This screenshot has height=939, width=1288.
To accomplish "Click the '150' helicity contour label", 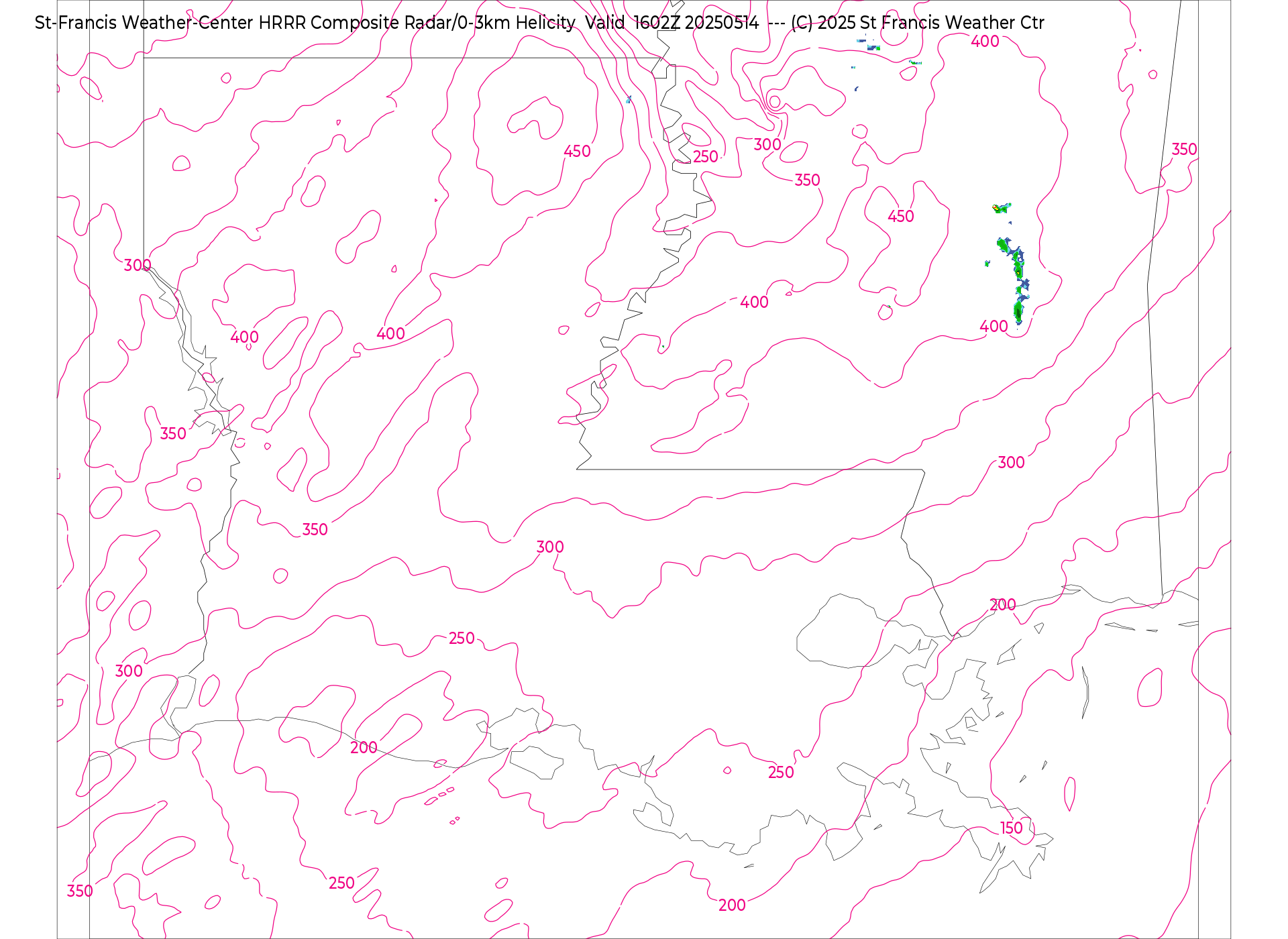I will (1011, 828).
